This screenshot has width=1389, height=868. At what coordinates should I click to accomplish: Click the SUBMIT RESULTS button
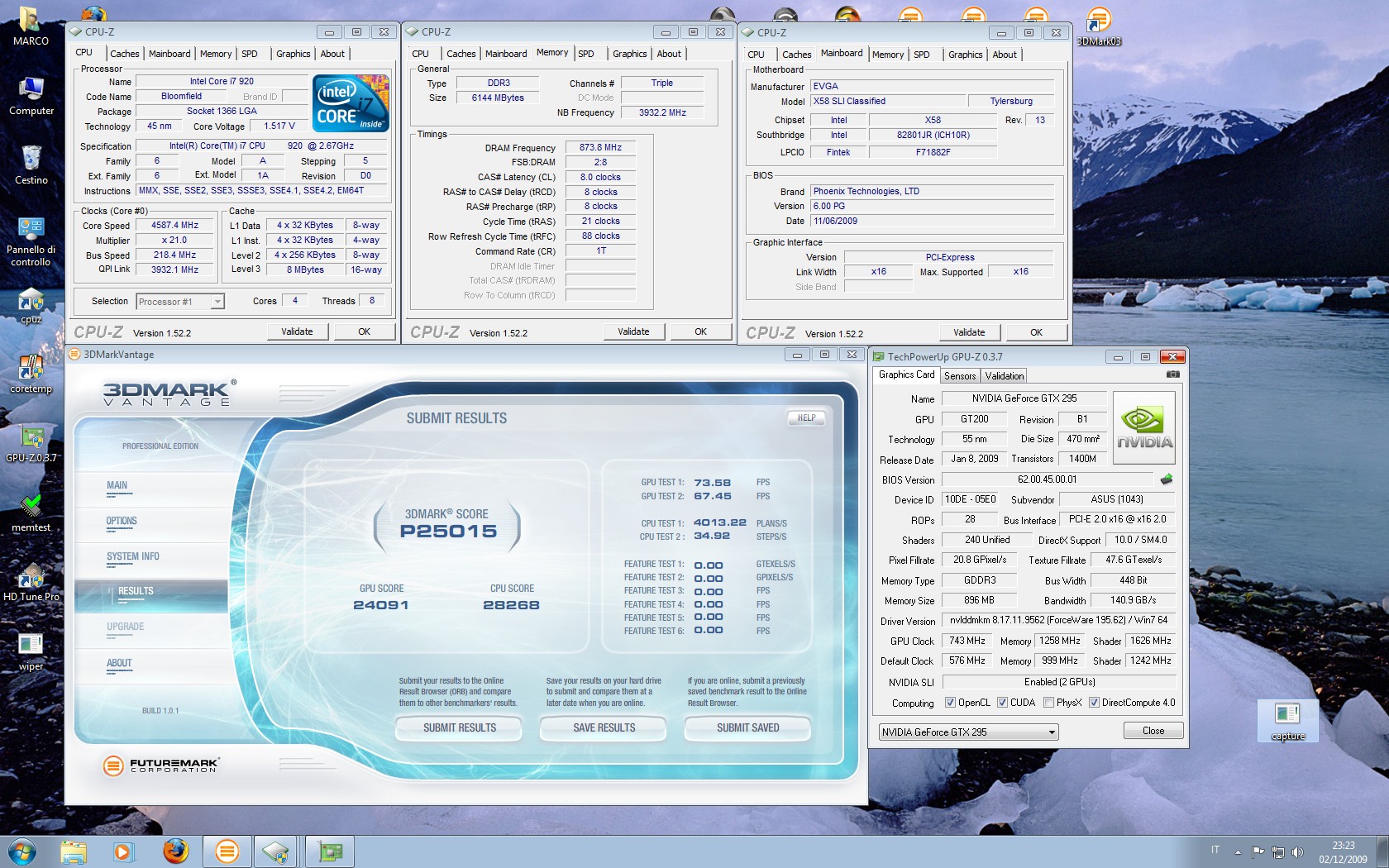[460, 728]
